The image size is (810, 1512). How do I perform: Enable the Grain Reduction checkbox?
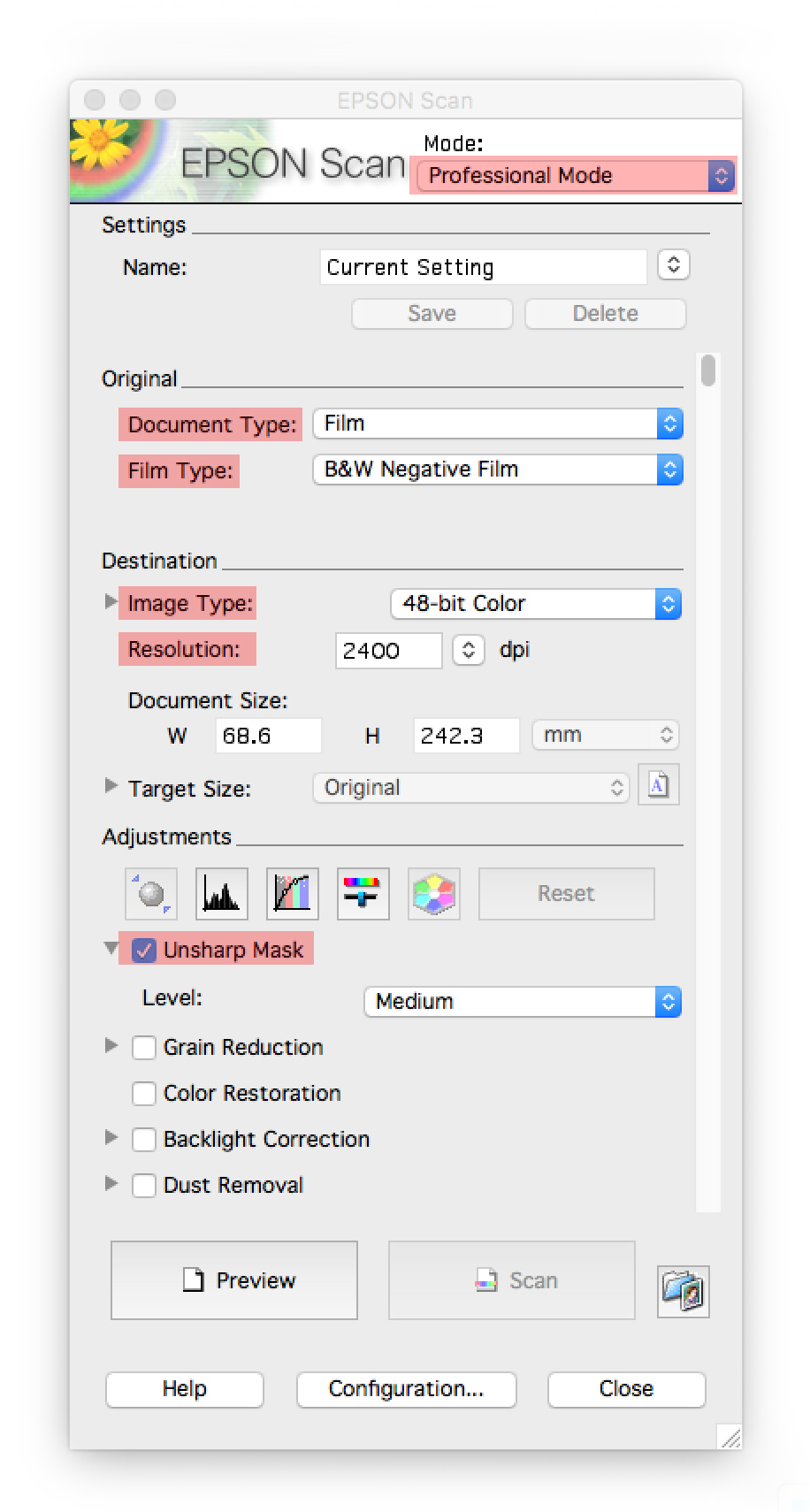click(144, 1047)
